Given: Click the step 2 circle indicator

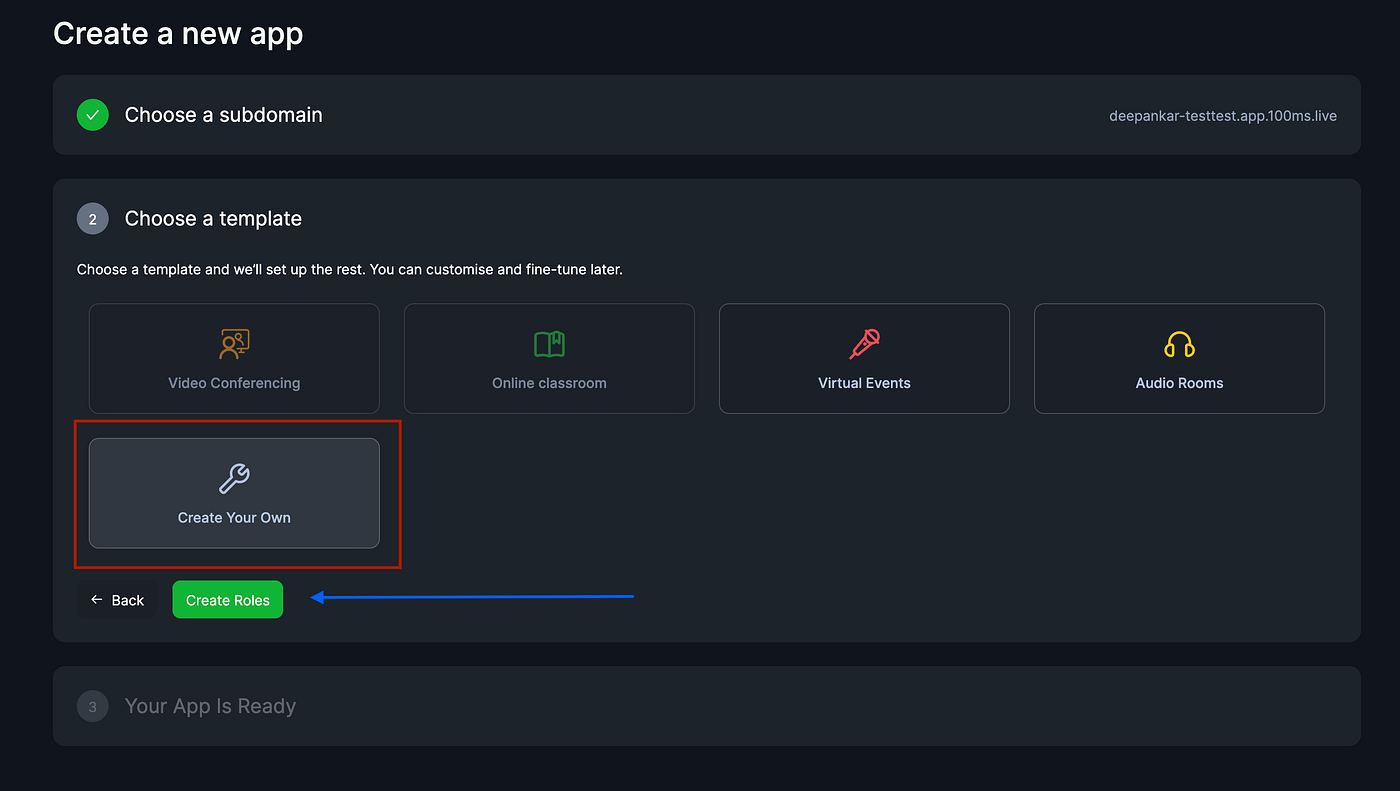Looking at the screenshot, I should [x=92, y=218].
